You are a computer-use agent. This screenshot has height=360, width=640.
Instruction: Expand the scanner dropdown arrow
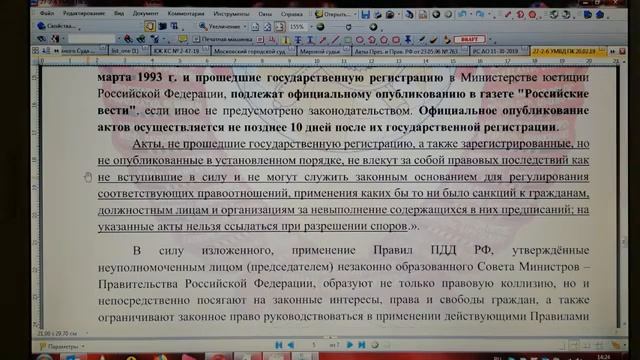click(x=398, y=15)
